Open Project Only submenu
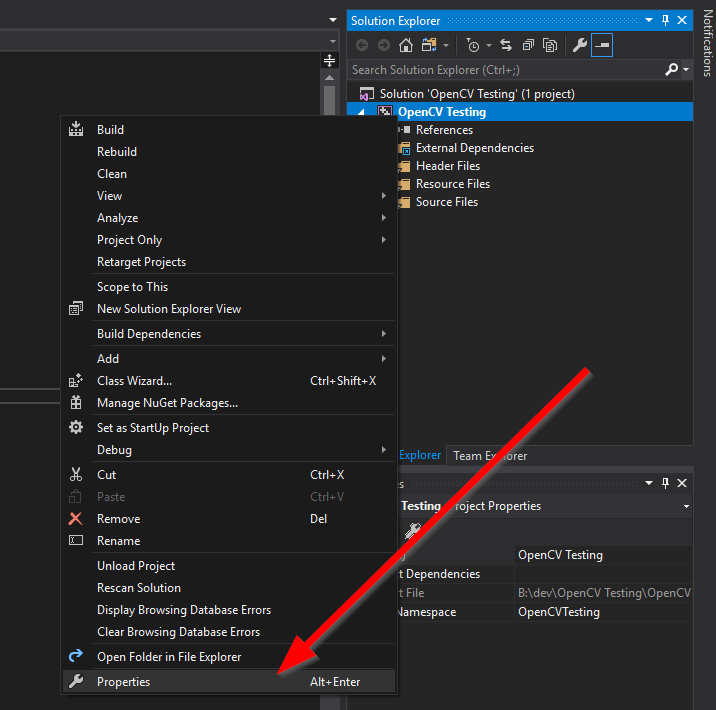The image size is (716, 710). tap(229, 240)
